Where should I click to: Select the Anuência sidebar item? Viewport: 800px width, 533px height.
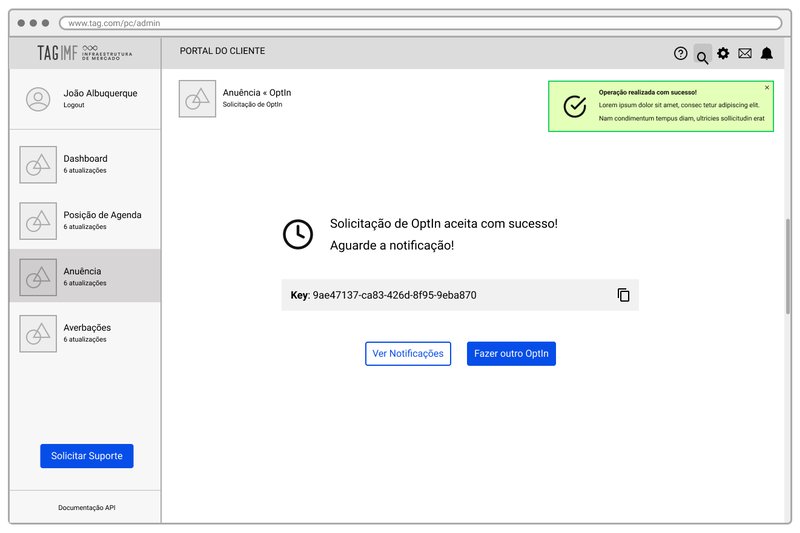coord(85,276)
